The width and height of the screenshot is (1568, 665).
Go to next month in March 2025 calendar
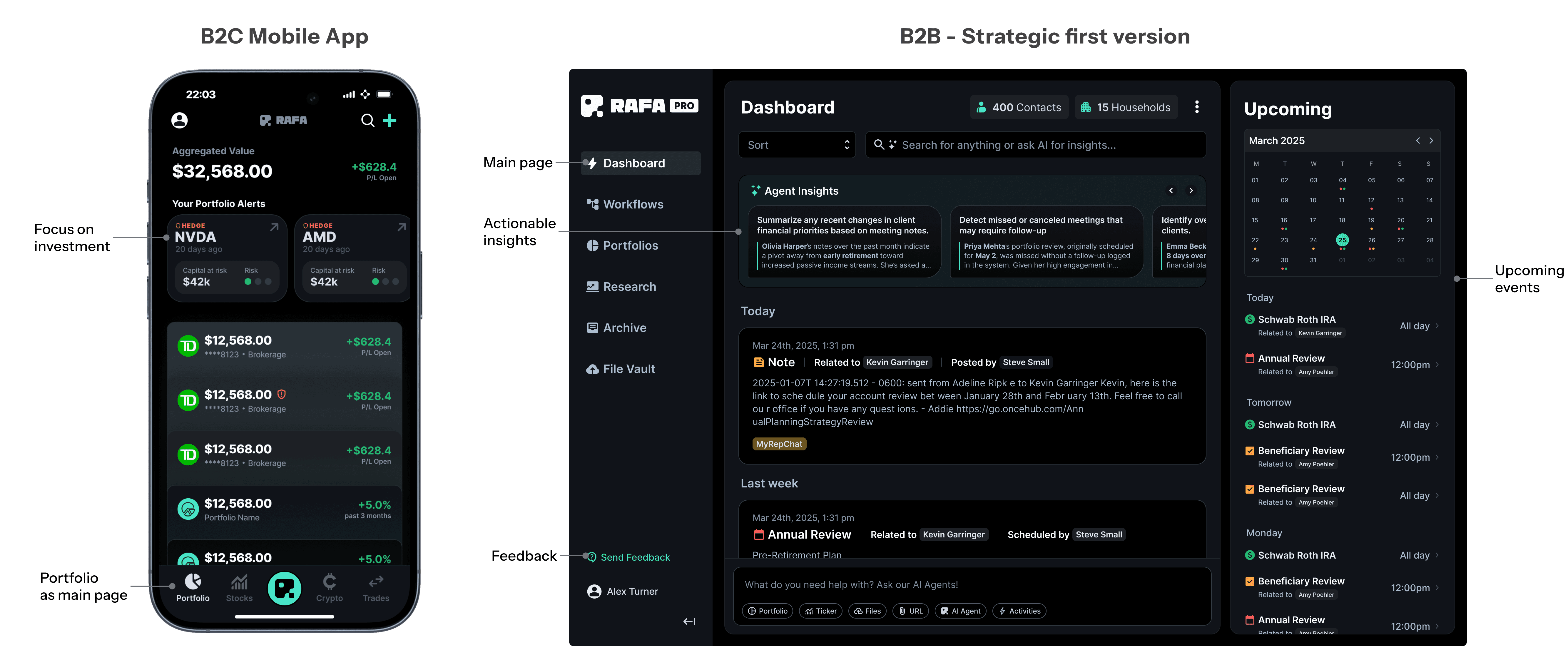1431,141
